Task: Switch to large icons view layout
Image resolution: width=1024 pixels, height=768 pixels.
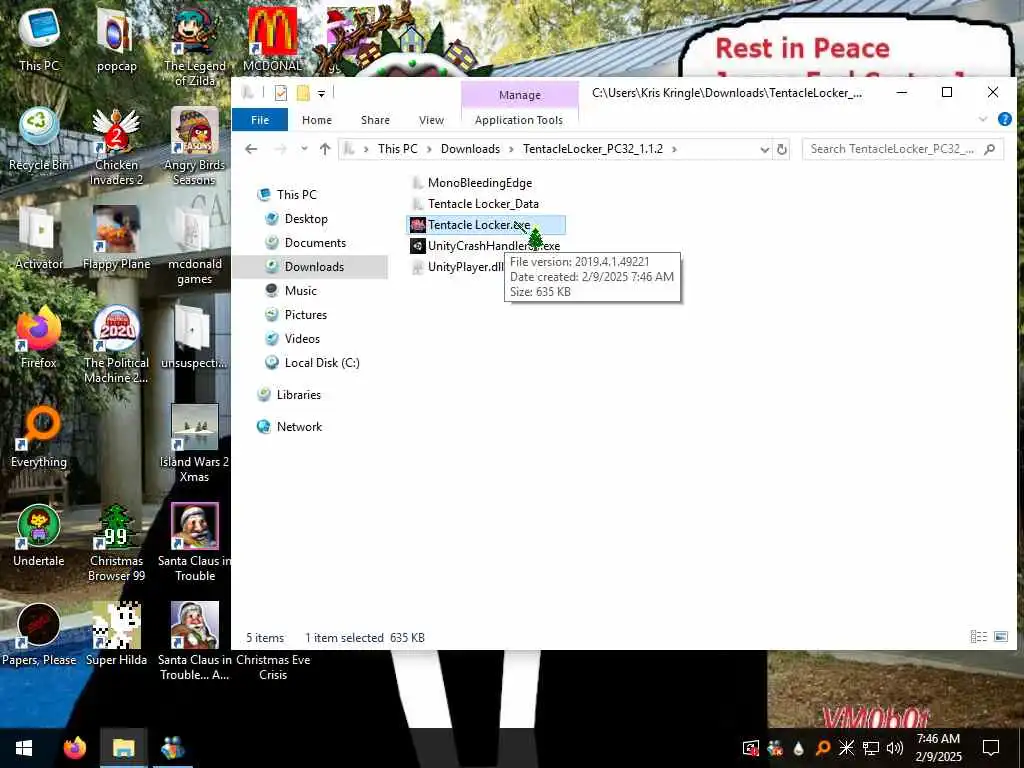Action: [1000, 637]
